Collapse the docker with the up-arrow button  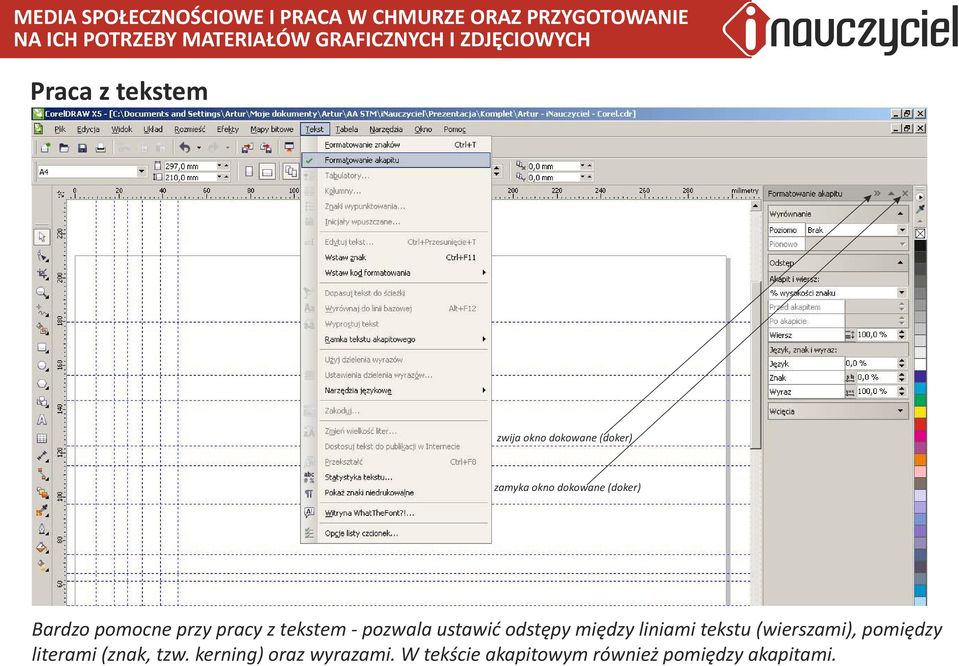point(891,193)
